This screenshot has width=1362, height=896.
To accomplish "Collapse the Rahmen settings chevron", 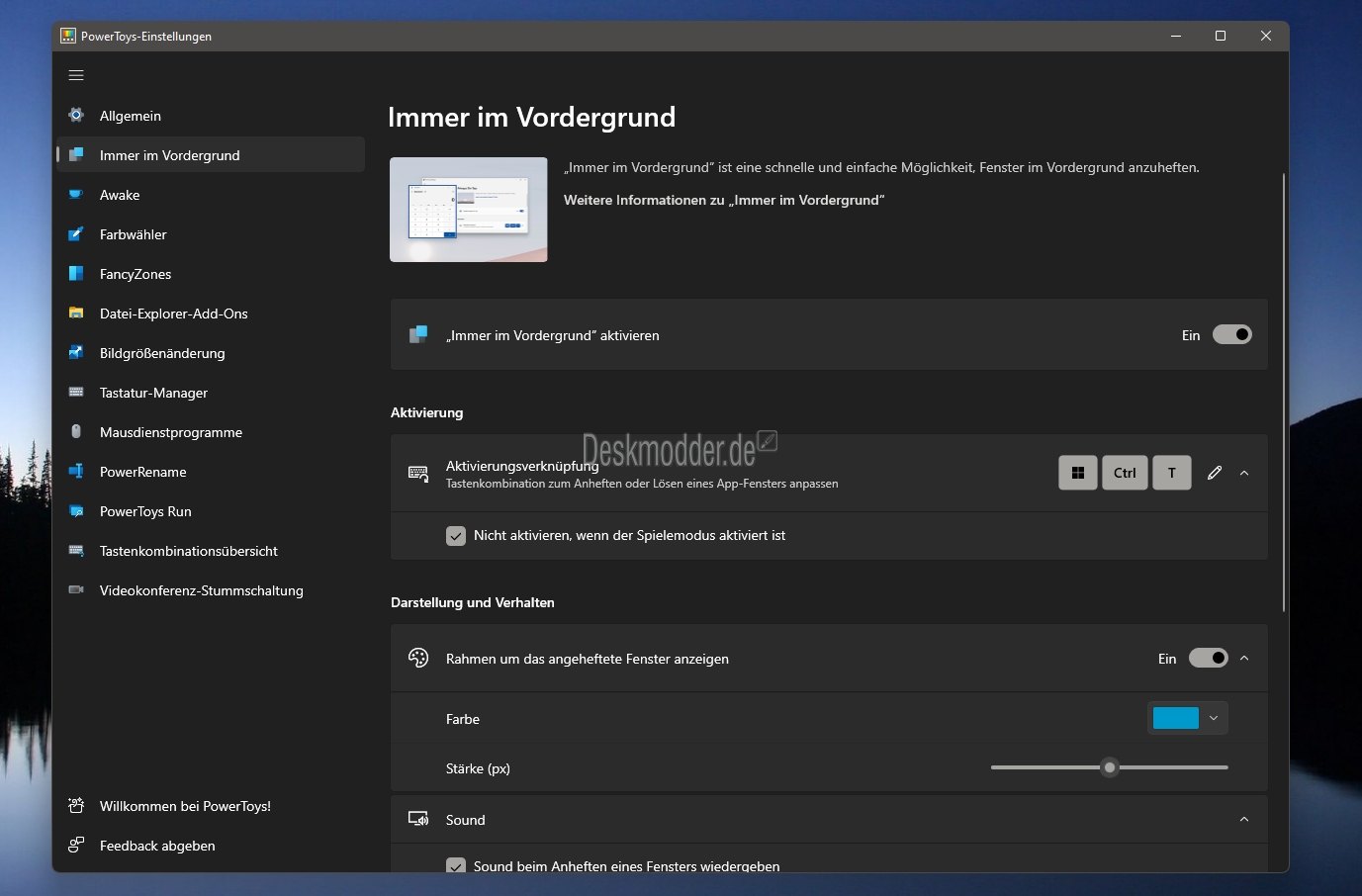I will [x=1244, y=658].
